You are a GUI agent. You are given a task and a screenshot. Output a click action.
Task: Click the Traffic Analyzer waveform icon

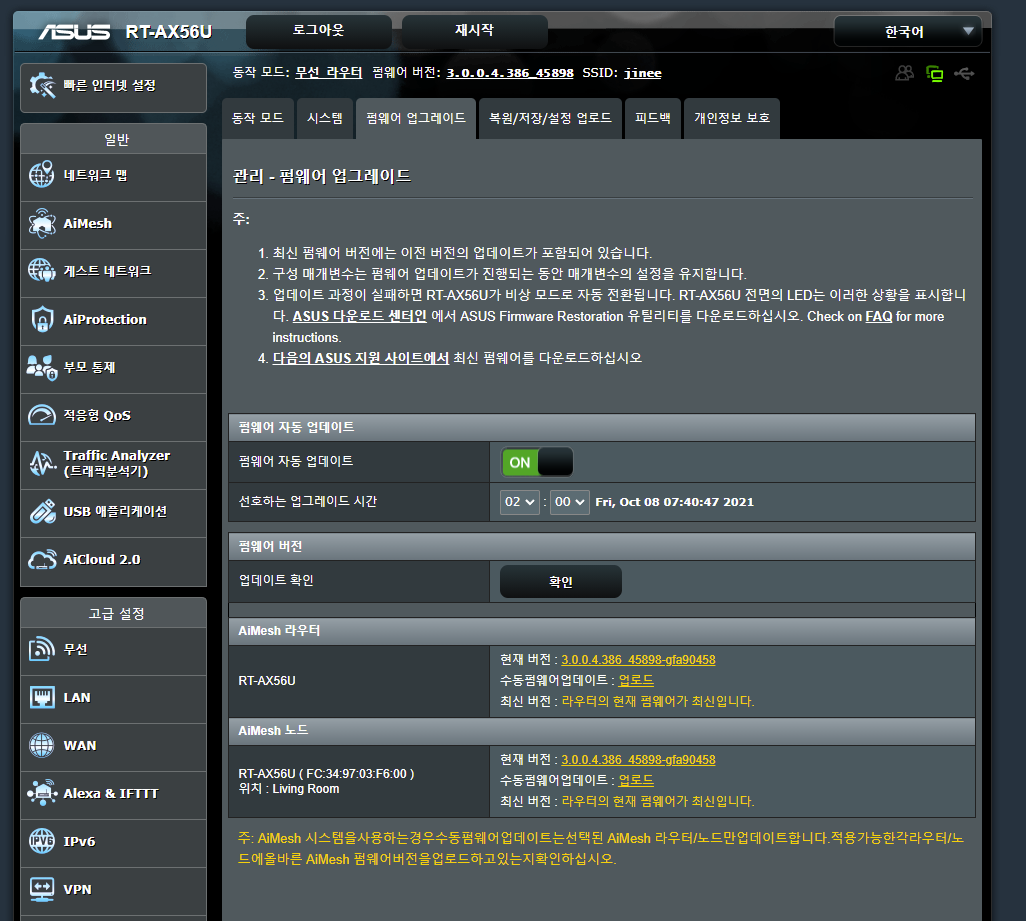coord(42,463)
